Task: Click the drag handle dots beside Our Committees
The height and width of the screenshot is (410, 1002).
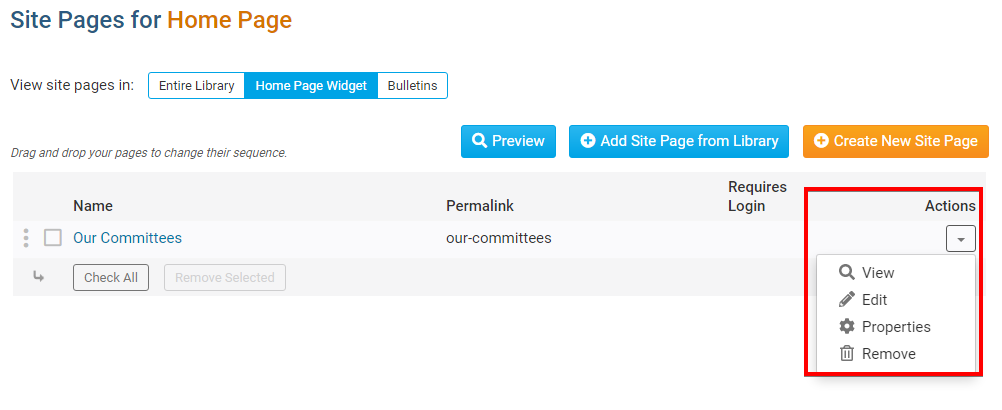Action: [26, 238]
